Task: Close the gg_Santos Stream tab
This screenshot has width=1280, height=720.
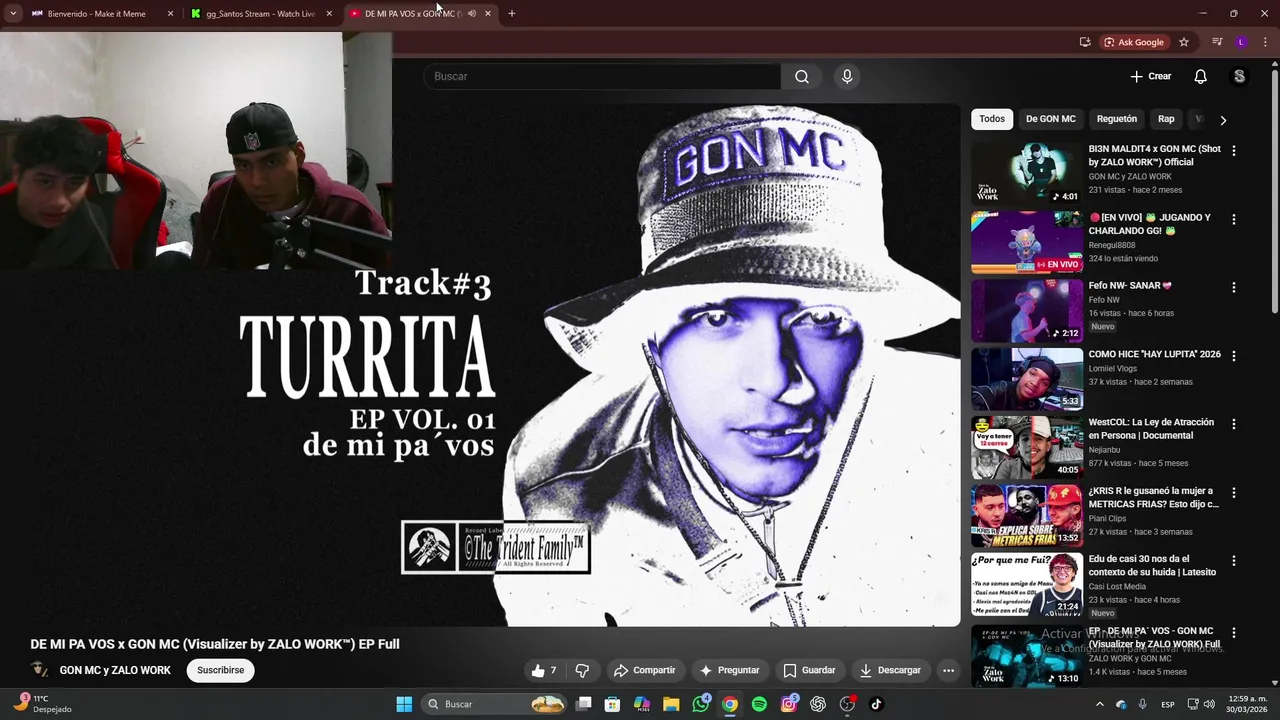Action: [329, 14]
